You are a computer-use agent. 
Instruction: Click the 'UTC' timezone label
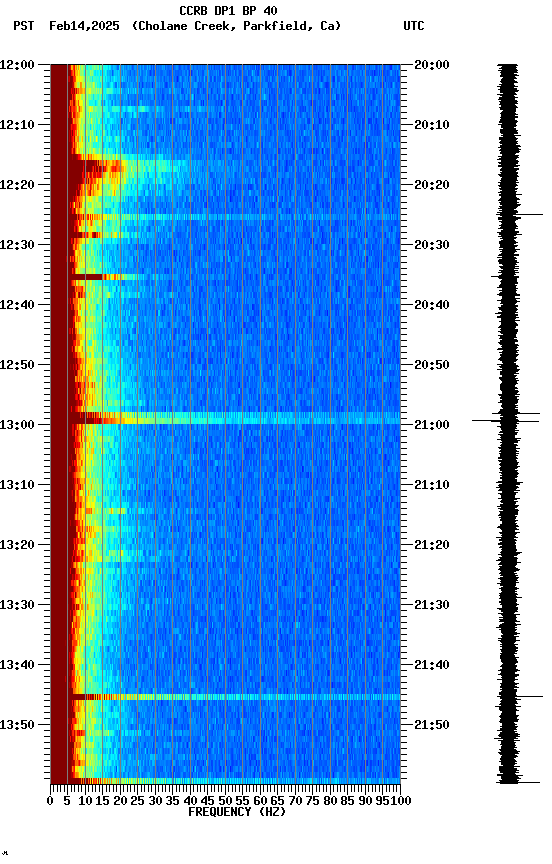414,26
